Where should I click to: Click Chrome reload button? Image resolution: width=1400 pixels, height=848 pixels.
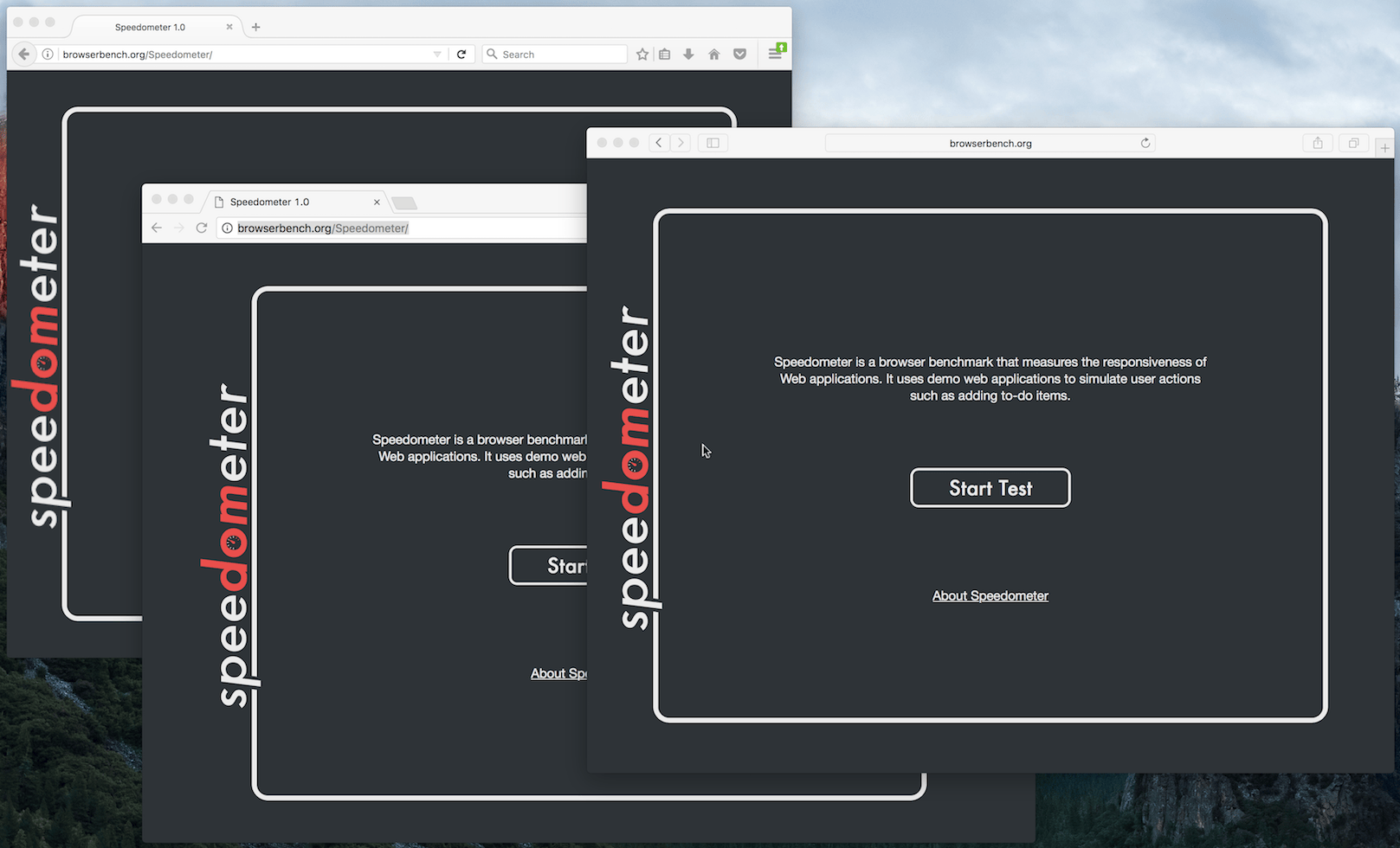click(x=202, y=228)
